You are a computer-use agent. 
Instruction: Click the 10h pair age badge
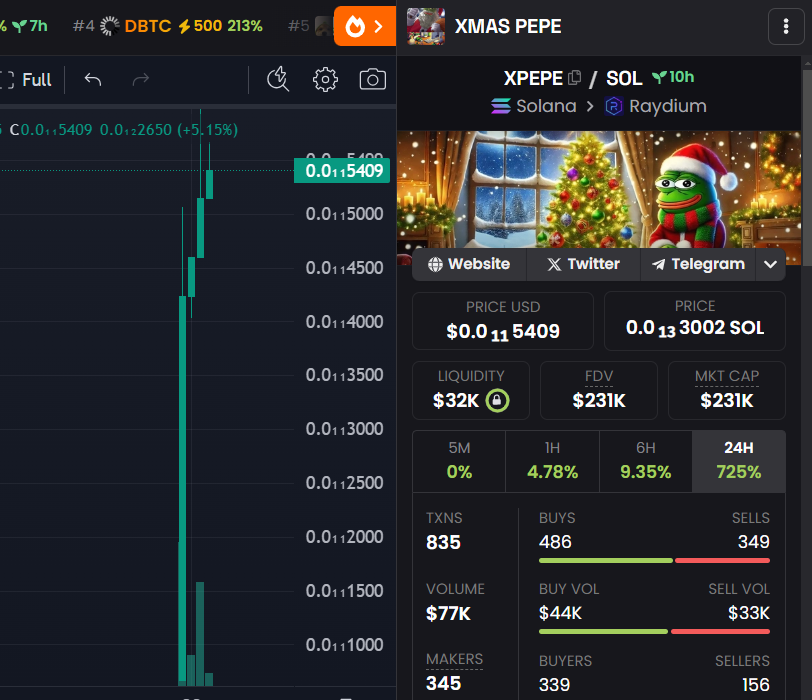pos(673,77)
